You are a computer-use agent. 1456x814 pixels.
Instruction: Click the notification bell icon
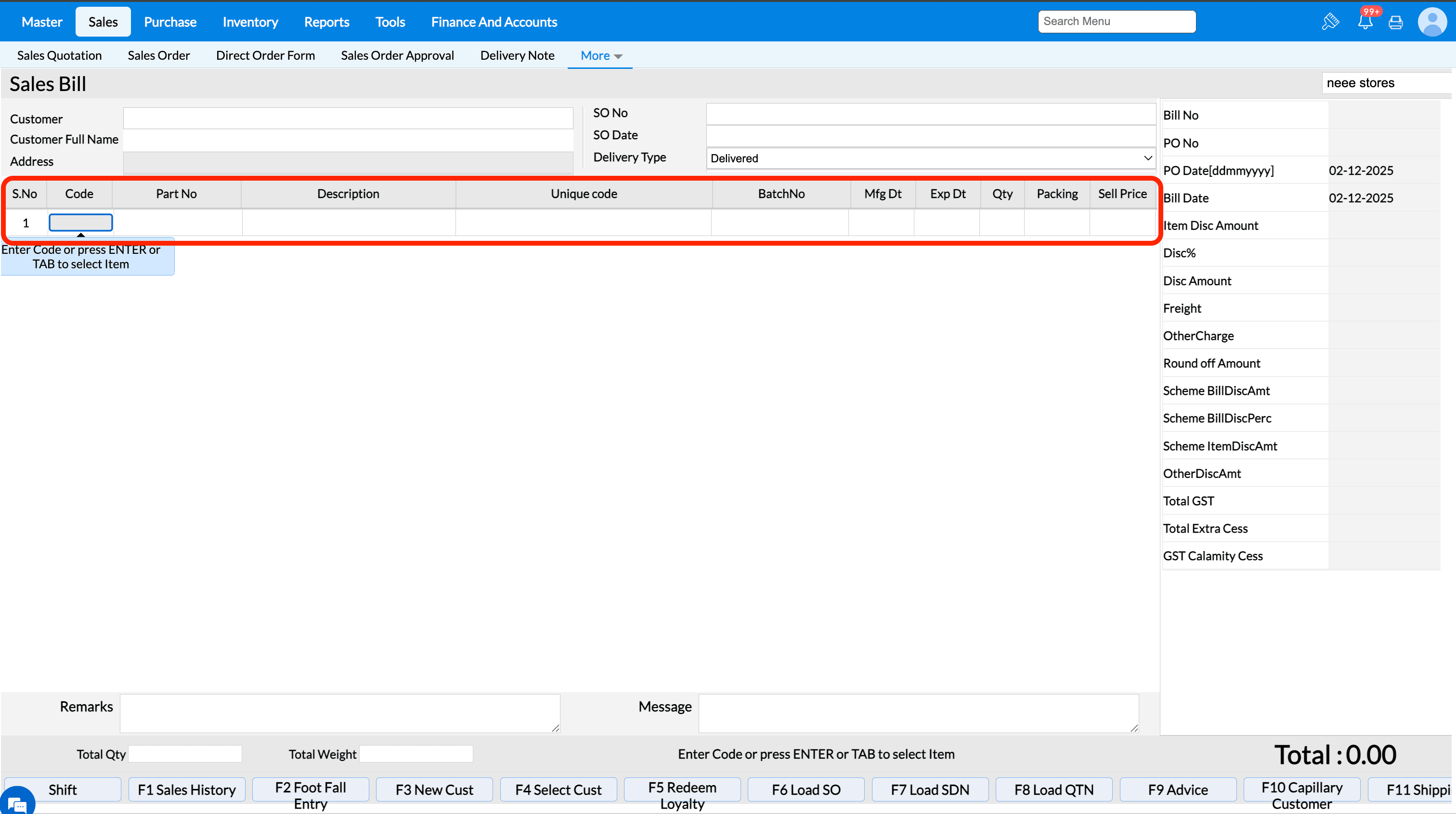coord(1365,22)
